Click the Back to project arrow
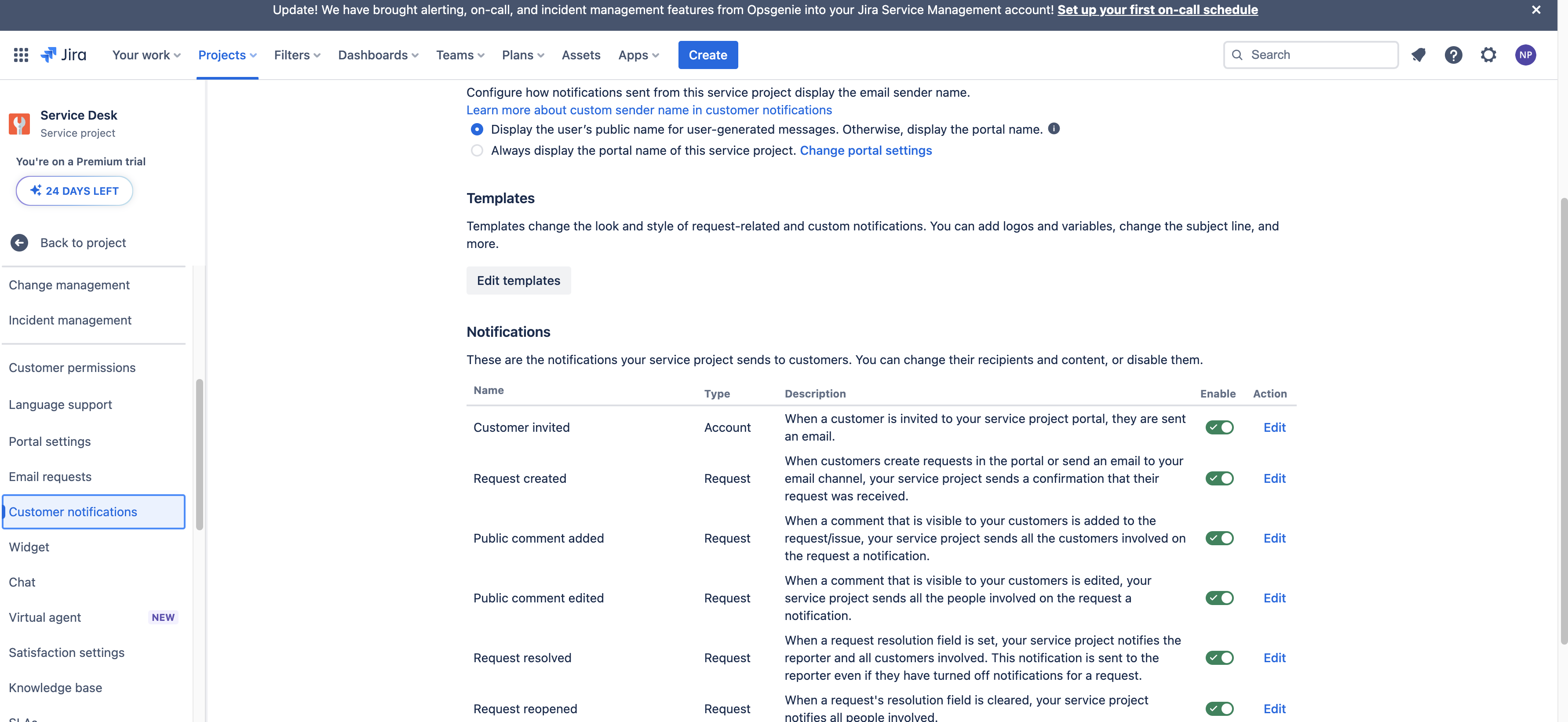This screenshot has width=1568, height=722. (19, 242)
